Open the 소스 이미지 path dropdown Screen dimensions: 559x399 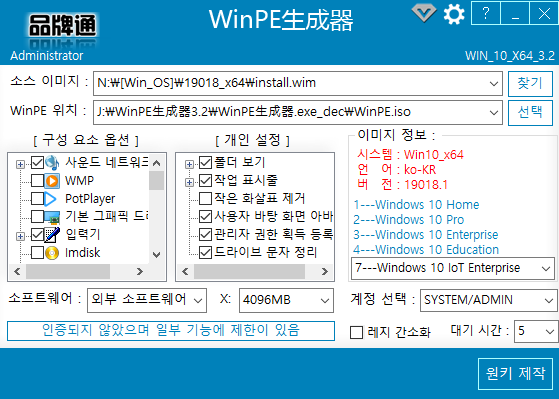493,83
